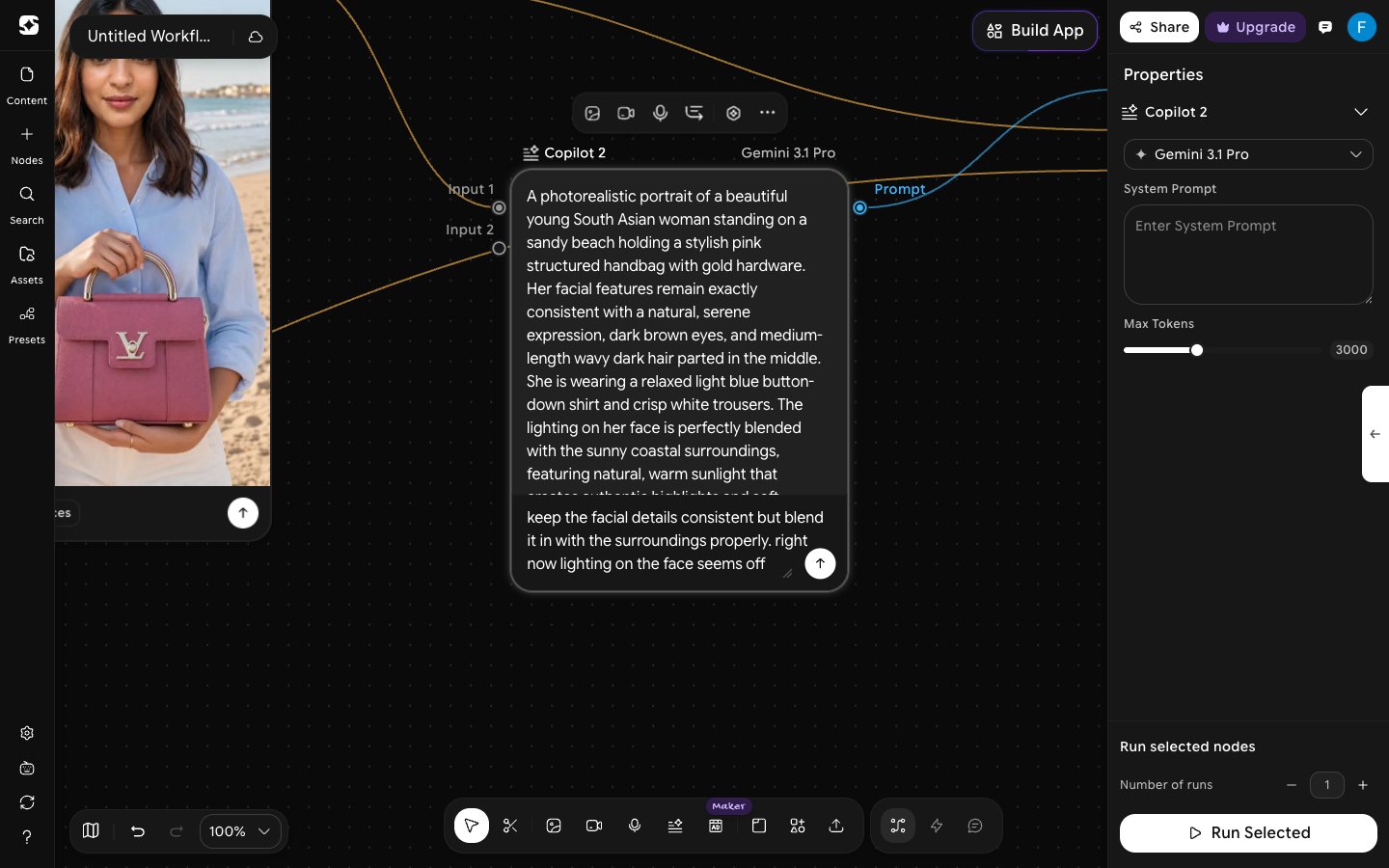Open the help question mark icon

coord(27,837)
